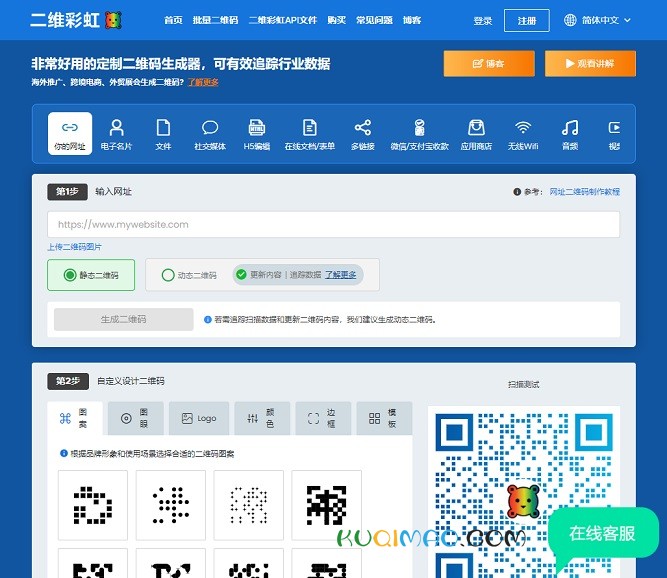The image size is (667, 578).
Task: Switch to the 颜色 color tab
Action: click(x=262, y=418)
